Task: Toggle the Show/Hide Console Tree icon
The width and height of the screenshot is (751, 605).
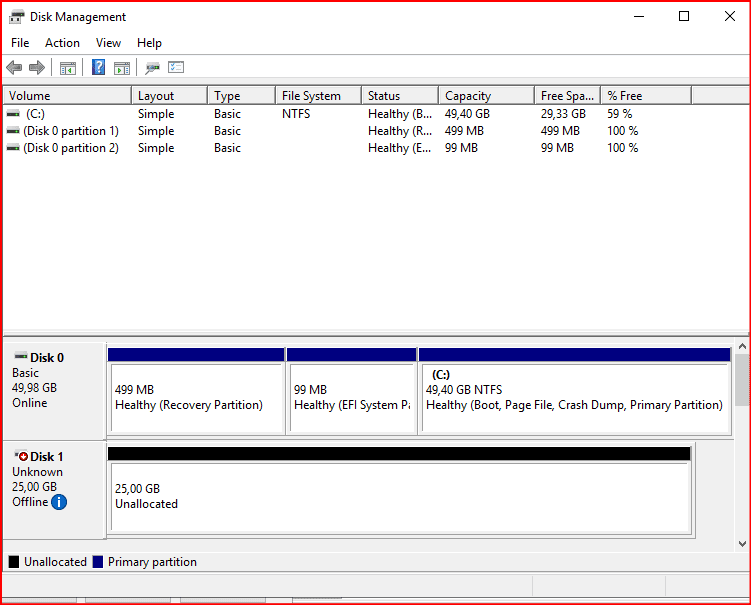Action: pyautogui.click(x=68, y=68)
